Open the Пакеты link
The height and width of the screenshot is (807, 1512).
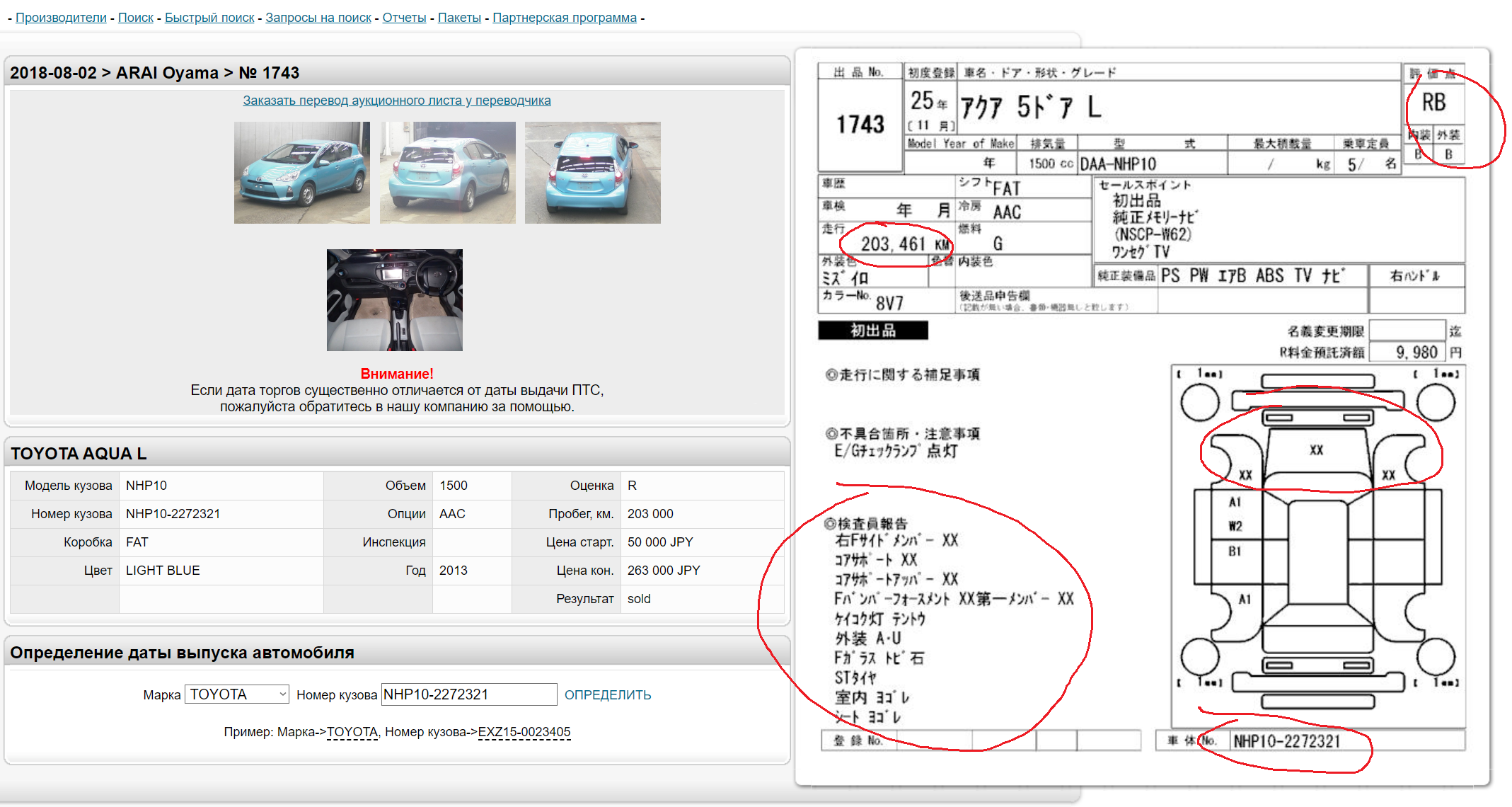coord(459,18)
